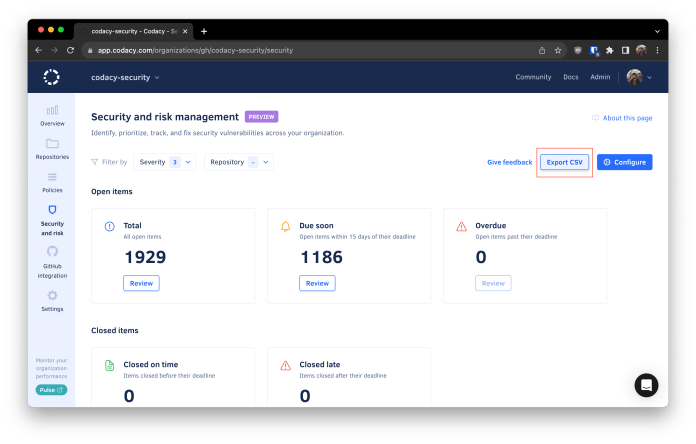Open browser three-dot menu
This screenshot has width=696, height=444.
(657, 50)
